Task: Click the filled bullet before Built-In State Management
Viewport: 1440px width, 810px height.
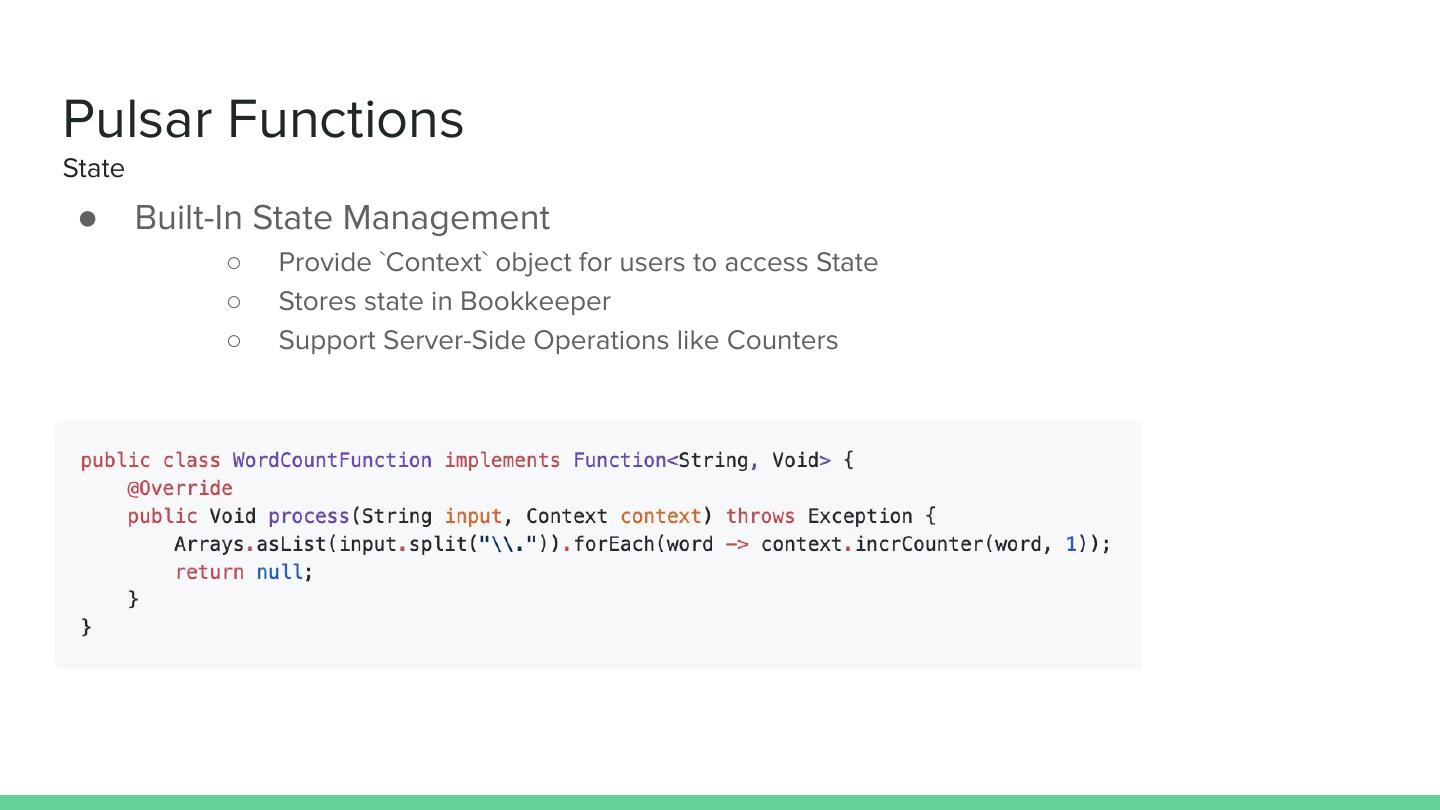Action: point(88,218)
